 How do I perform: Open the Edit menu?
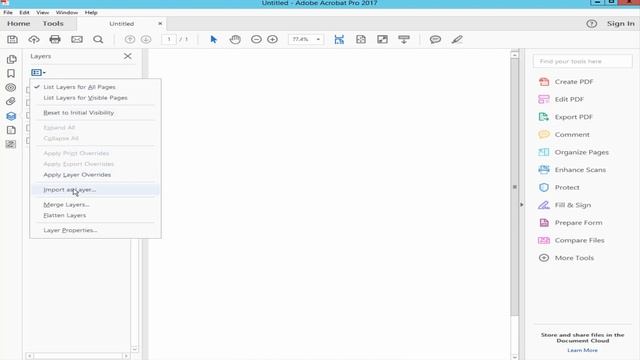24,13
